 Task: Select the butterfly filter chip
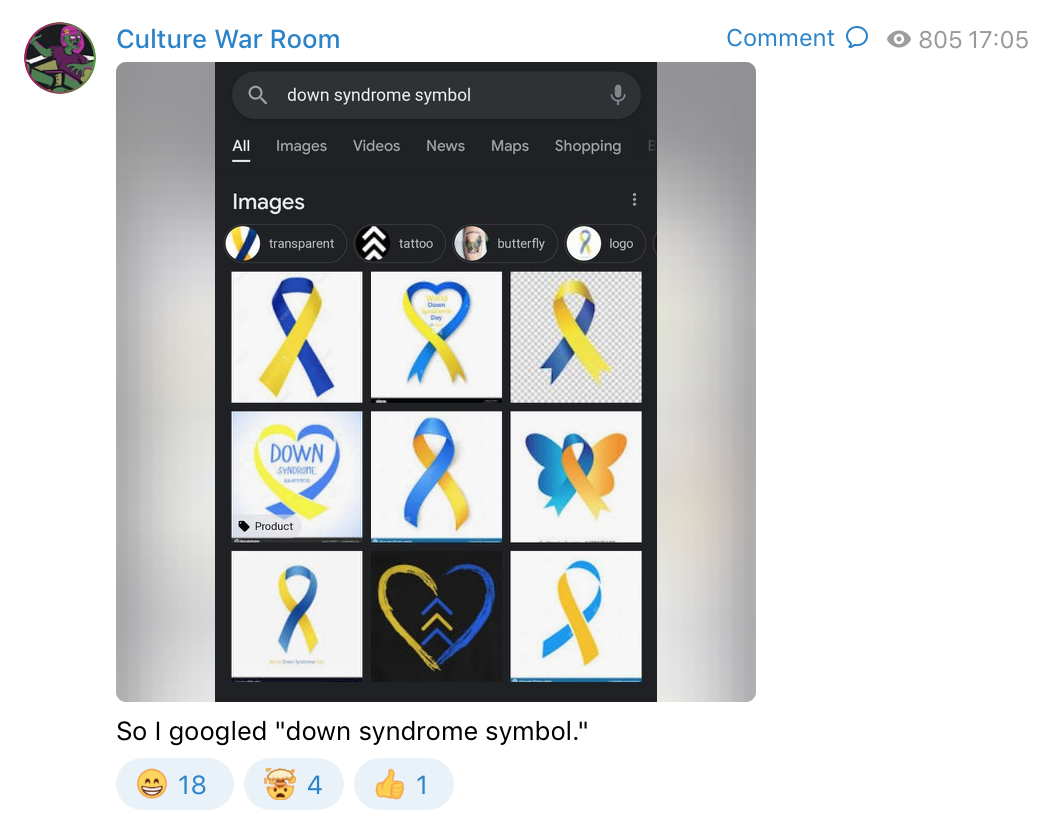coord(505,244)
